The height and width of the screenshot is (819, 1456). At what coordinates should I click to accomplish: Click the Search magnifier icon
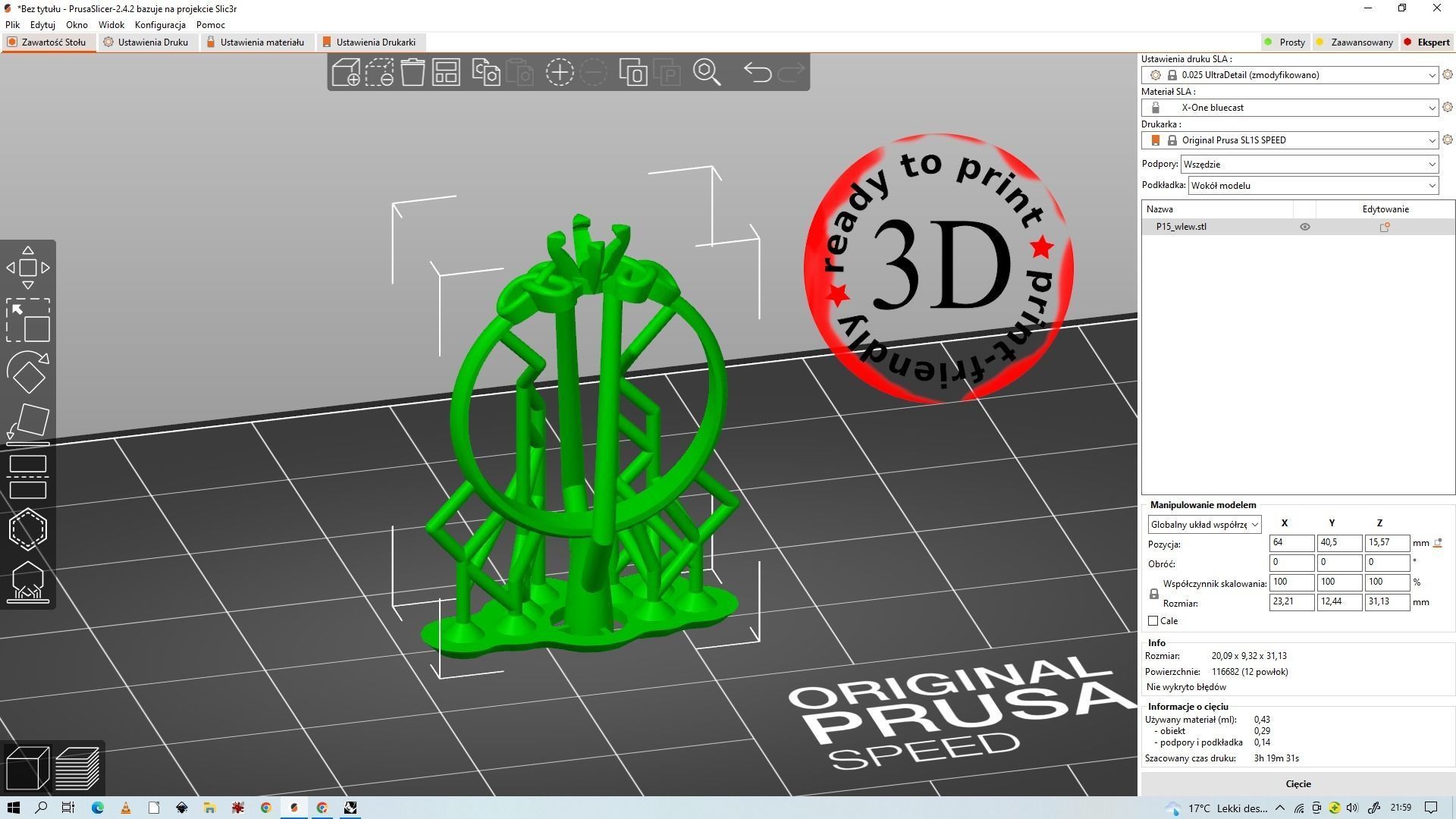(707, 72)
